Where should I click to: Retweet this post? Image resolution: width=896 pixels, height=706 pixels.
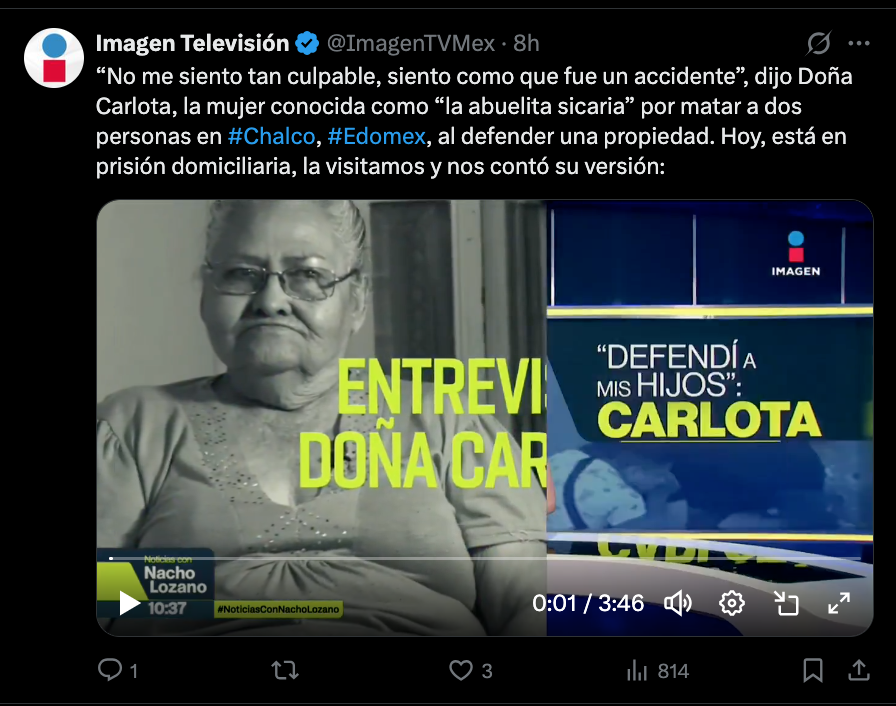coord(285,670)
